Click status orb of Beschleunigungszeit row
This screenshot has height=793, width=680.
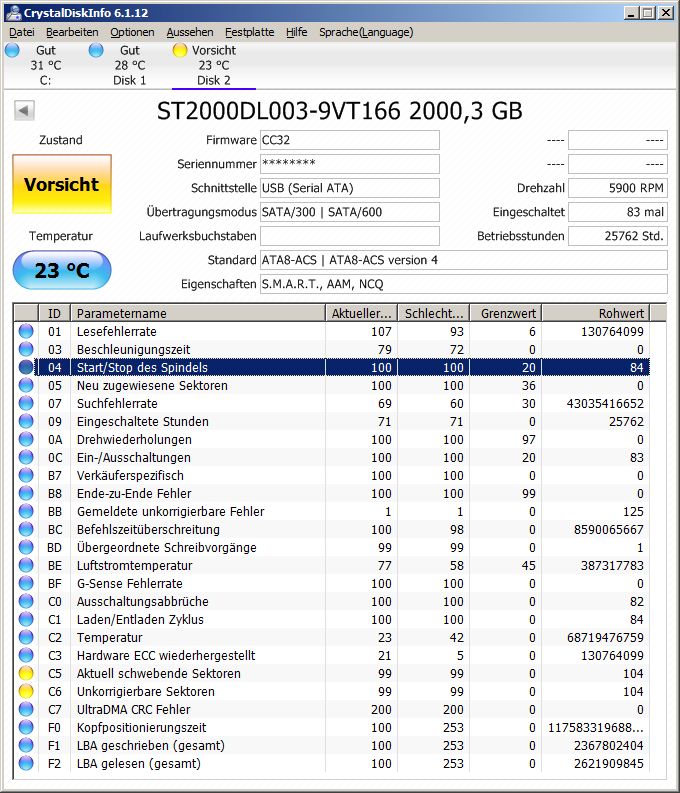[26, 349]
